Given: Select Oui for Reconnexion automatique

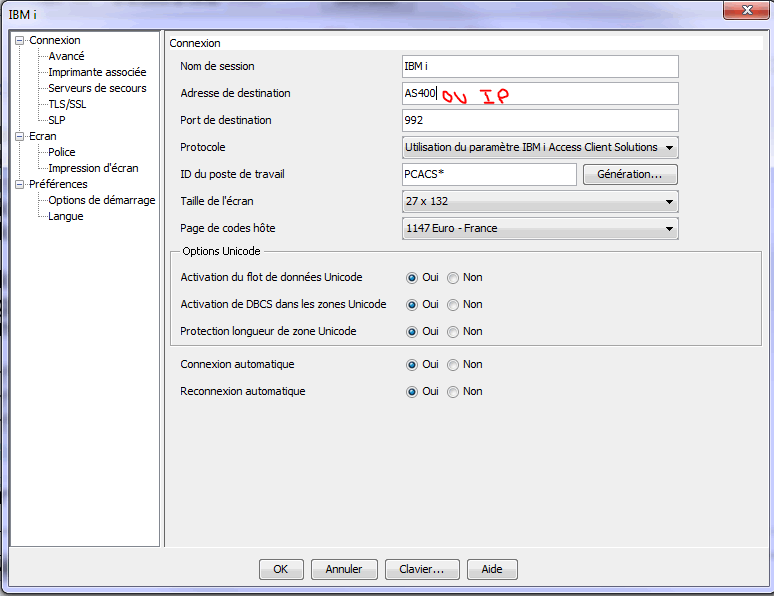Looking at the screenshot, I should click(x=412, y=392).
